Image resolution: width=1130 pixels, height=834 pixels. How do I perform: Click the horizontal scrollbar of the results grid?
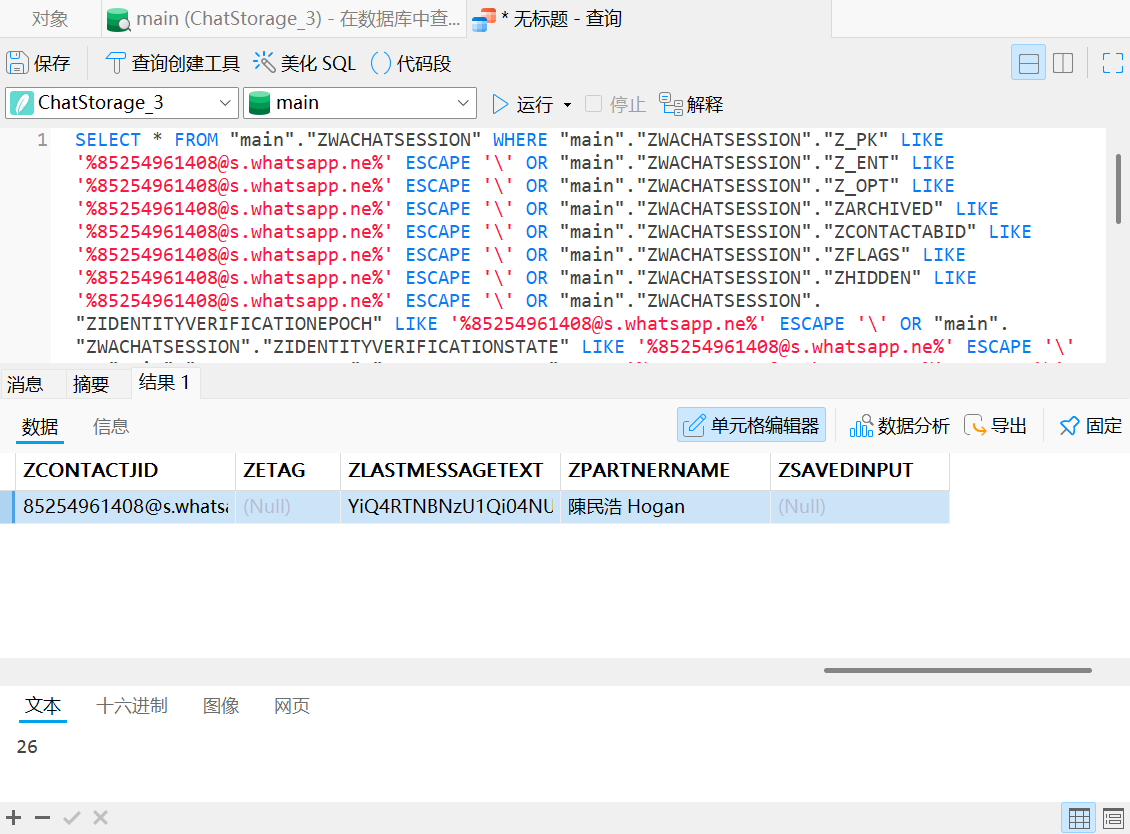coord(958,670)
